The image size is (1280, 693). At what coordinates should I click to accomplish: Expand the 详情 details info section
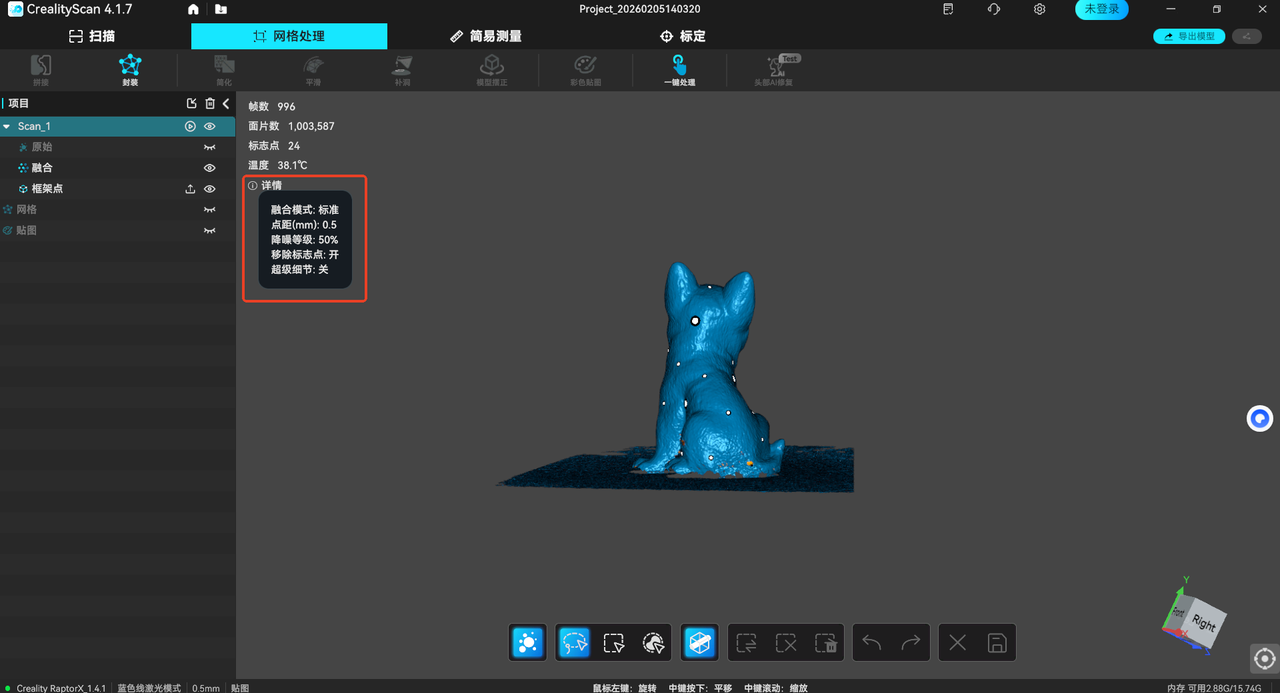[266, 185]
